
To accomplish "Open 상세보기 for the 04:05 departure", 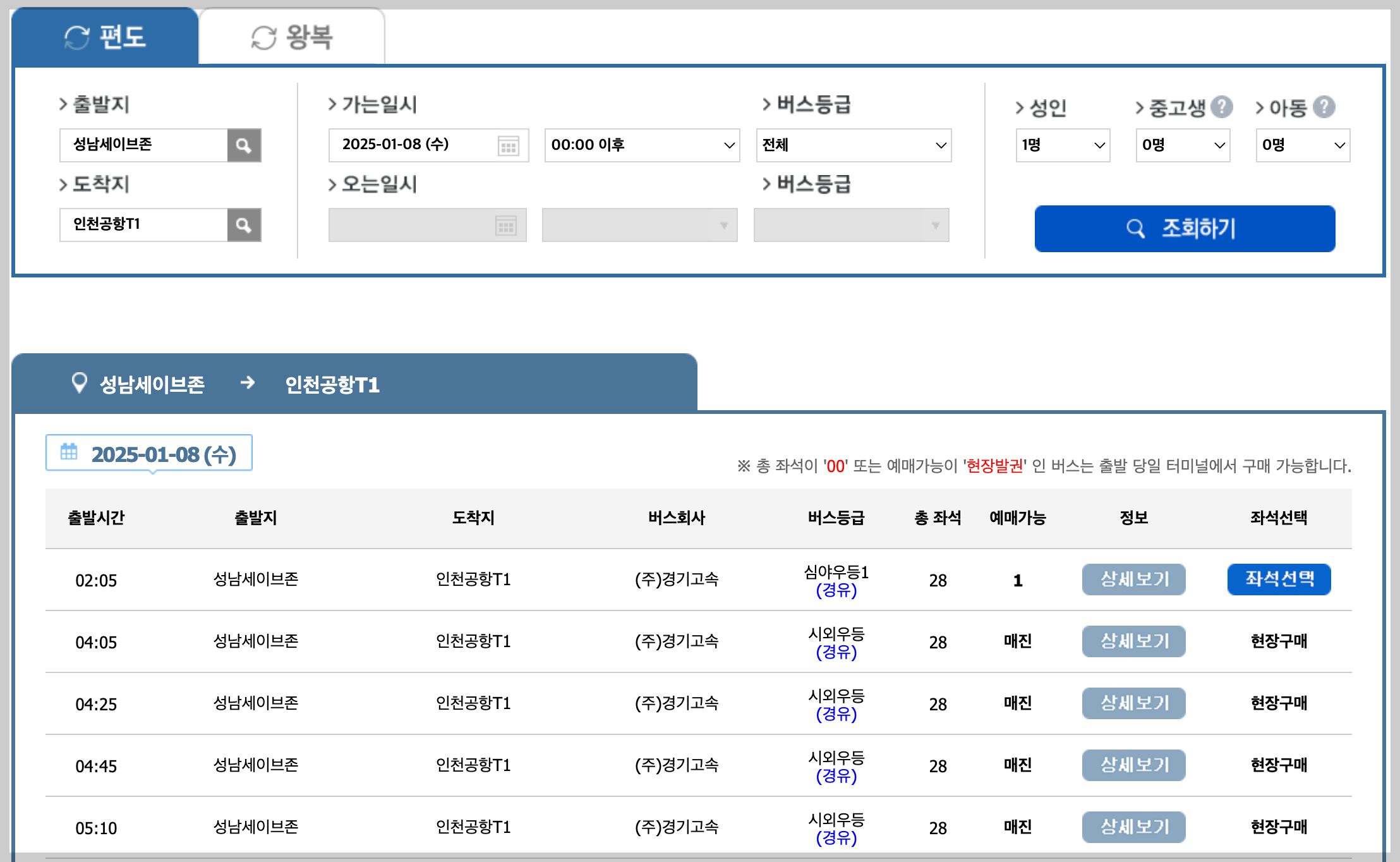I will 1133,641.
